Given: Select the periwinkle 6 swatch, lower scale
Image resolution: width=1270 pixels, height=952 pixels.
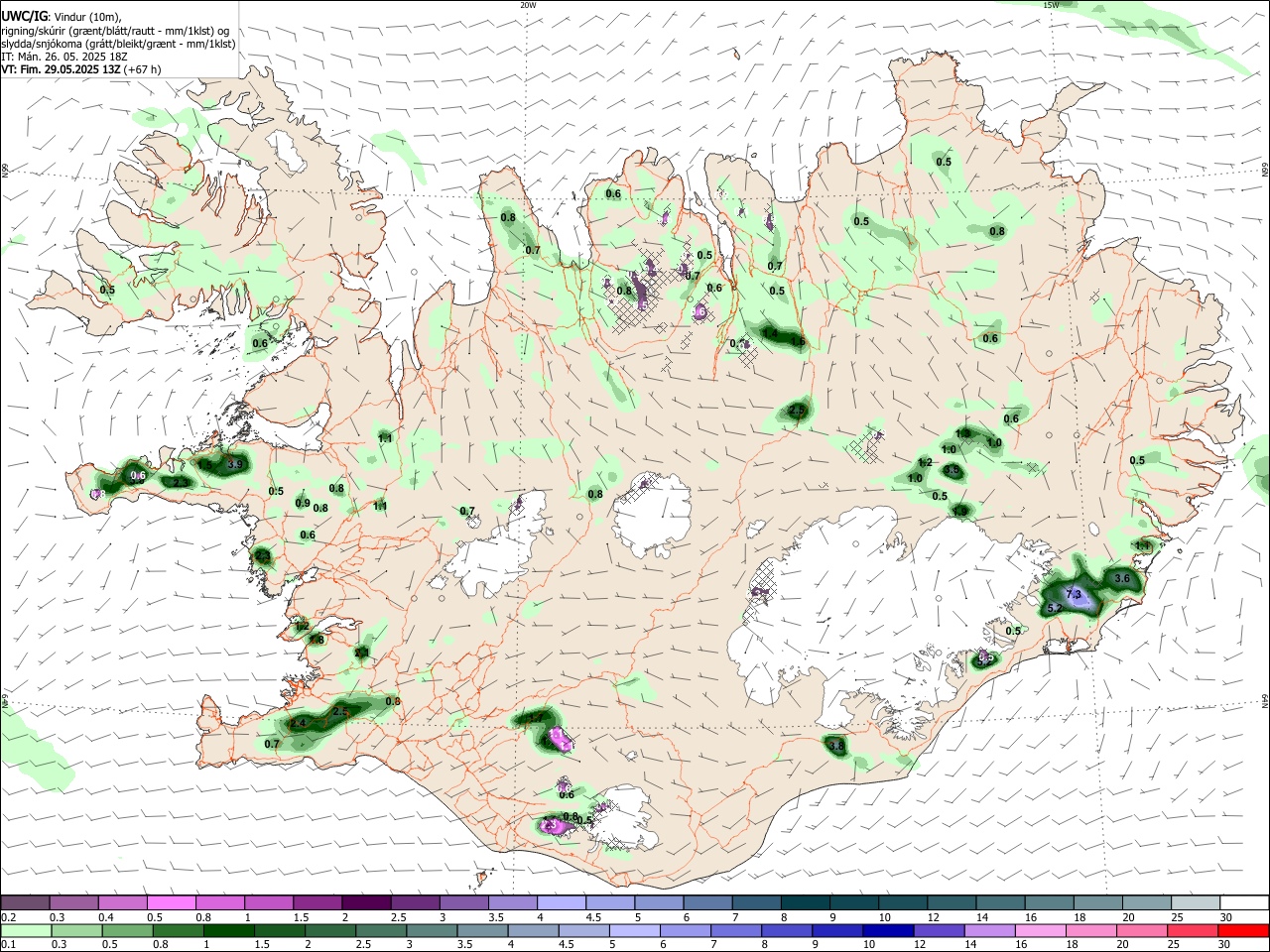Looking at the screenshot, I should [x=686, y=930].
